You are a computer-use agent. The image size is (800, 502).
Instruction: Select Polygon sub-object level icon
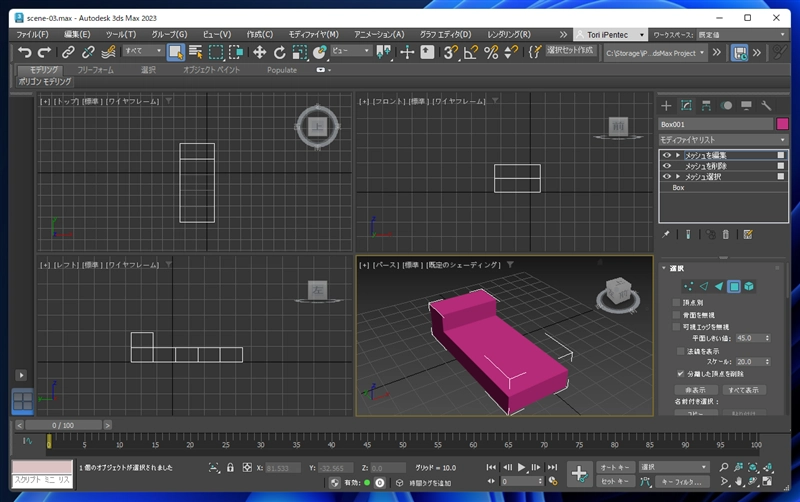point(734,286)
